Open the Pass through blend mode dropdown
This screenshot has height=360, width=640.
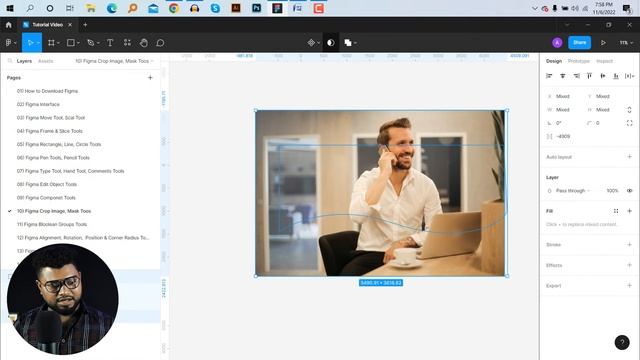pyautogui.click(x=573, y=191)
